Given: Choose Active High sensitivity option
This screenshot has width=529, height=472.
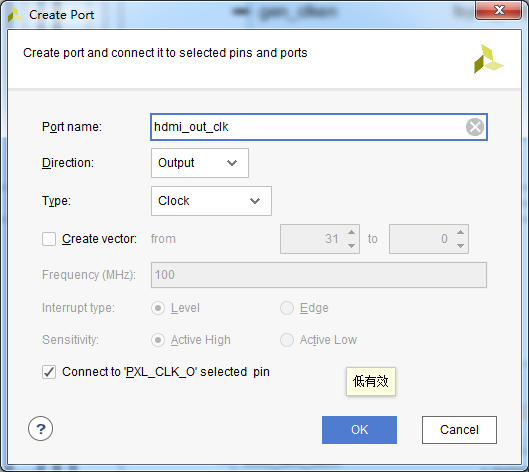Looking at the screenshot, I should click(158, 340).
